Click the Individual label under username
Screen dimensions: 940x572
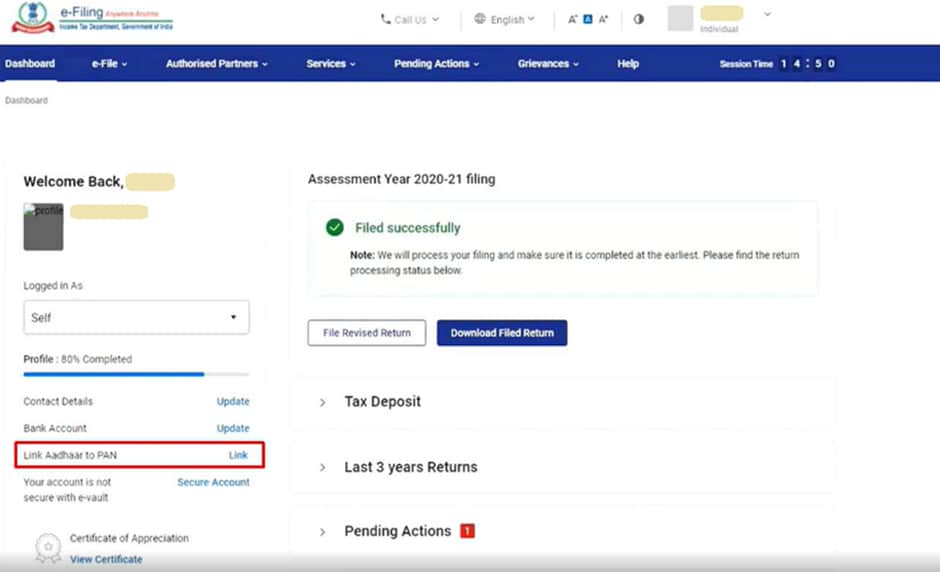tap(719, 29)
